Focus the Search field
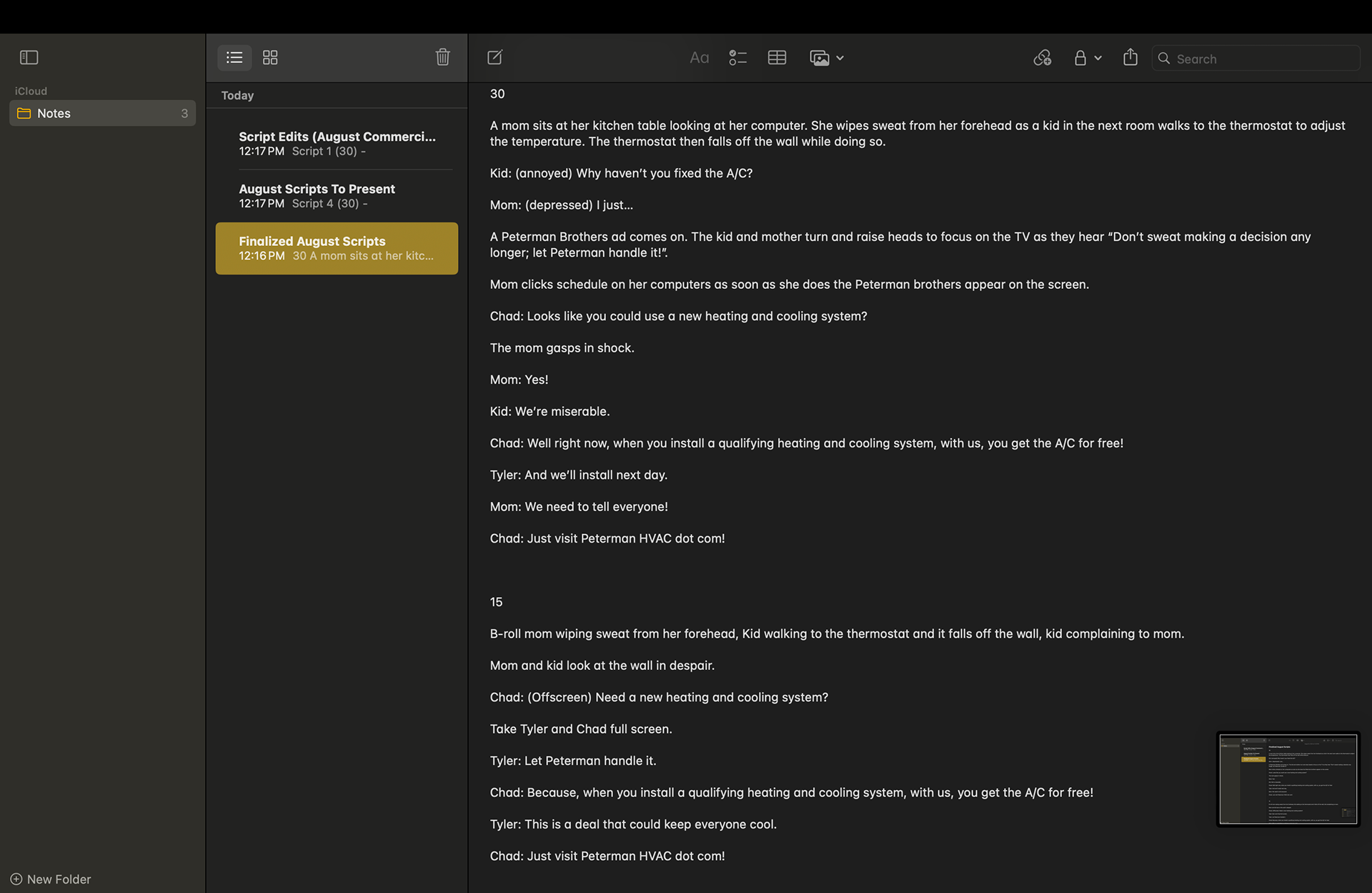The width and height of the screenshot is (1372, 893). [1255, 59]
